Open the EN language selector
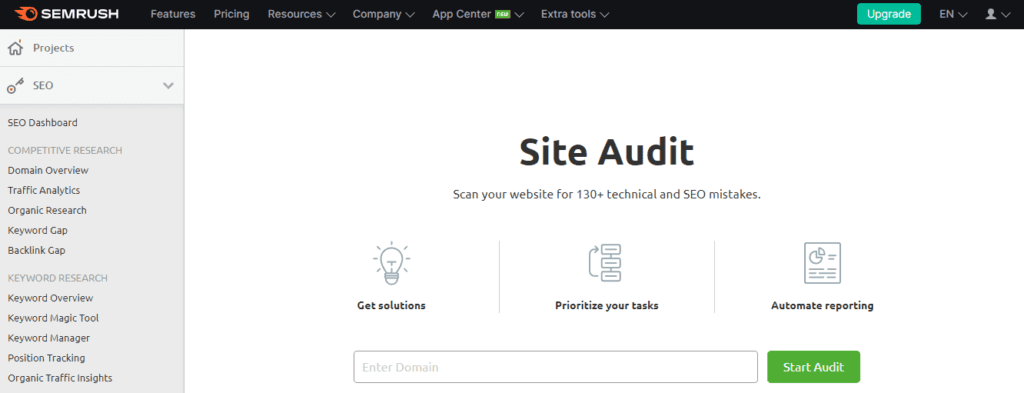 (x=953, y=14)
